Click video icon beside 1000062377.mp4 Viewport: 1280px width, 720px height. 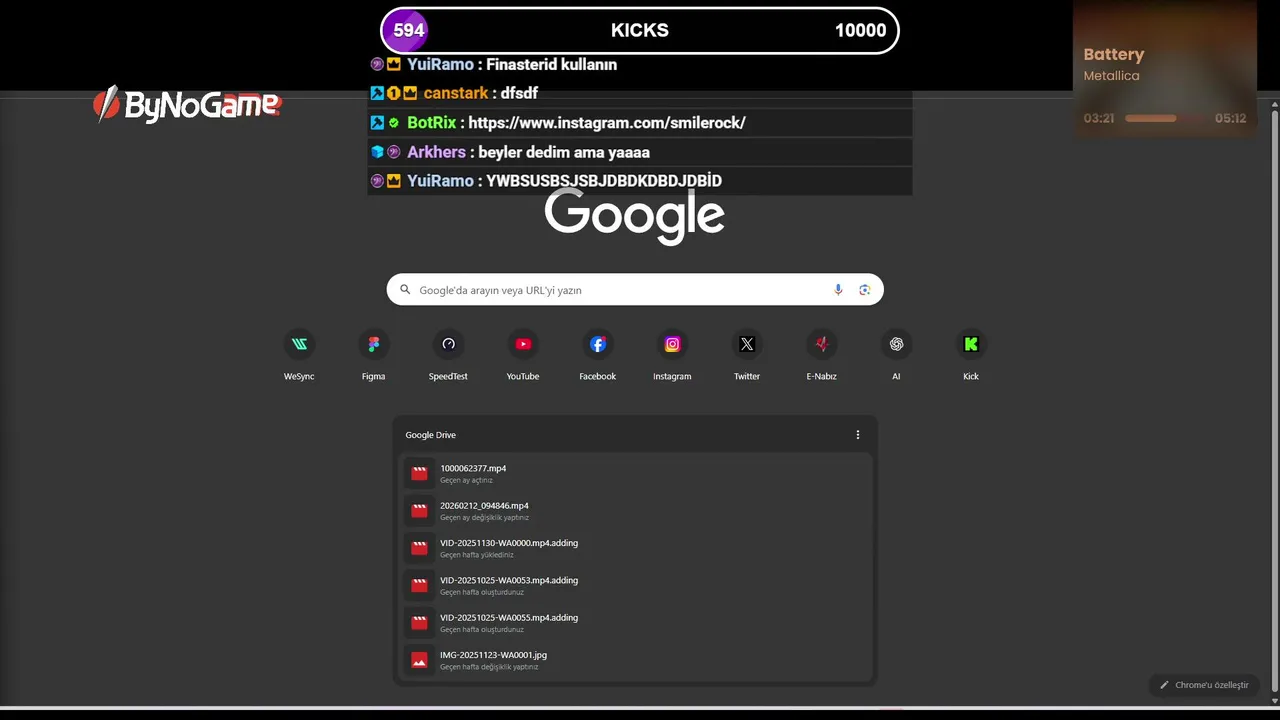click(x=419, y=473)
